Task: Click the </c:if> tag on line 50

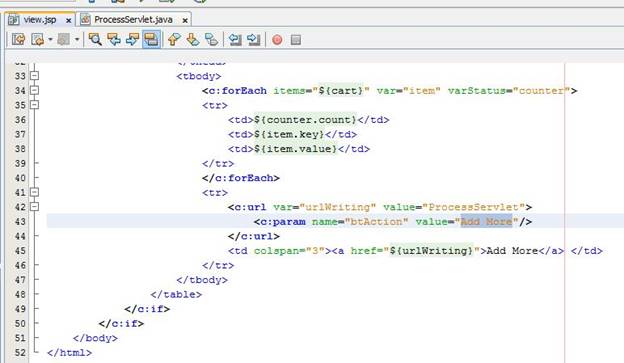Action: tap(121, 324)
